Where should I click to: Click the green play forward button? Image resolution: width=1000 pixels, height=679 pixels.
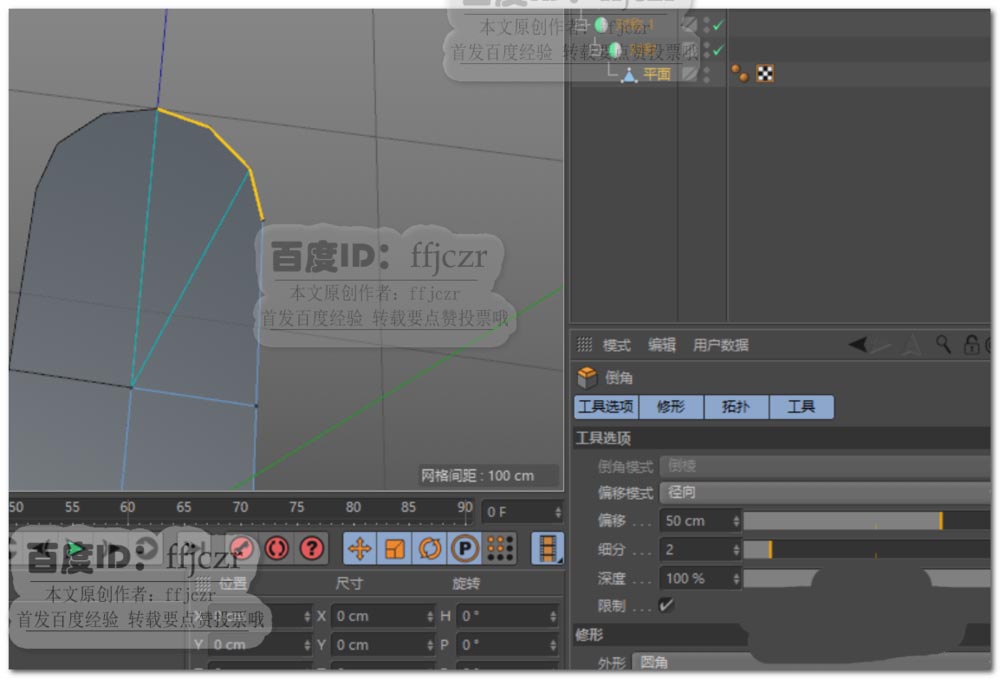pyautogui.click(x=76, y=548)
